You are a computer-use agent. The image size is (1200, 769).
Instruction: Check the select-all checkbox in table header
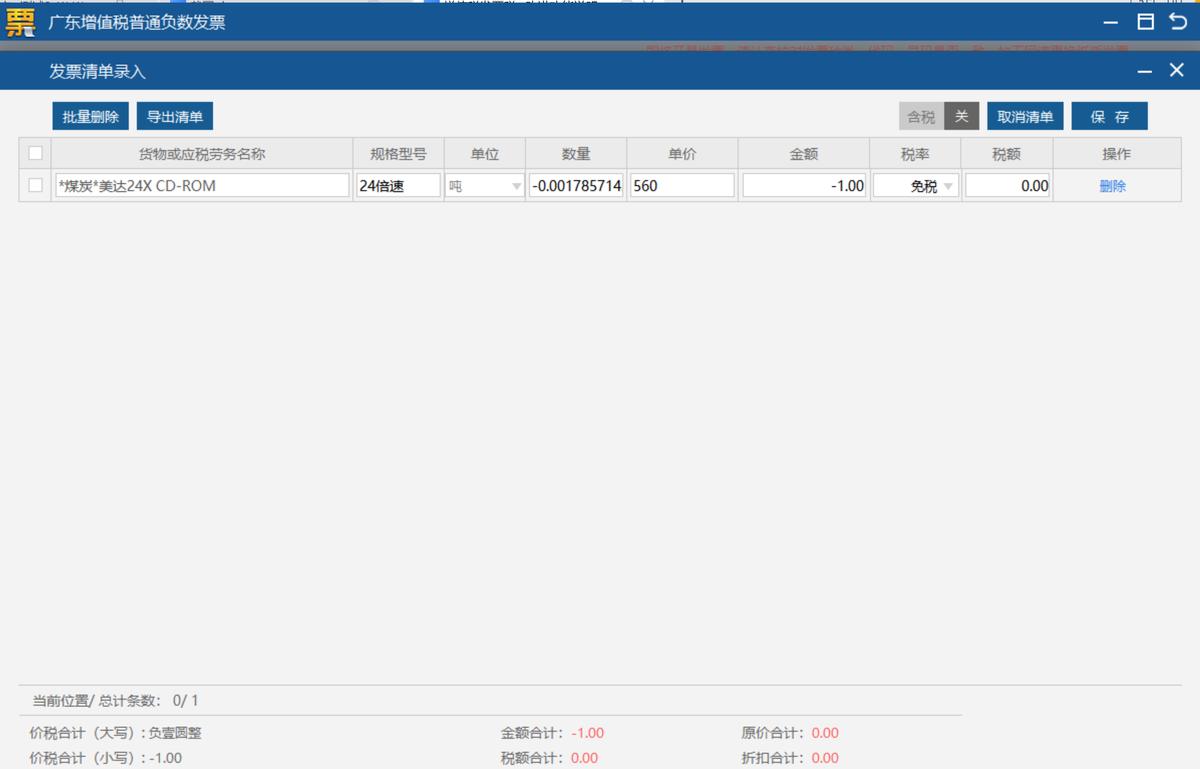[35, 152]
